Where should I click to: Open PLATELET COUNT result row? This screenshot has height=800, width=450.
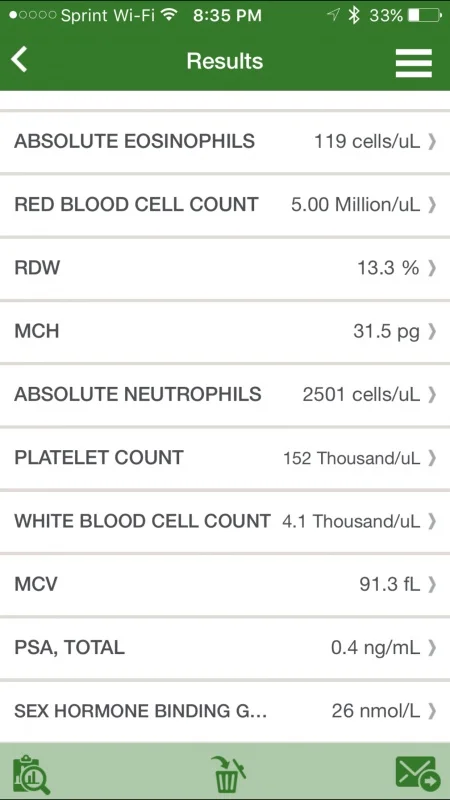[225, 458]
